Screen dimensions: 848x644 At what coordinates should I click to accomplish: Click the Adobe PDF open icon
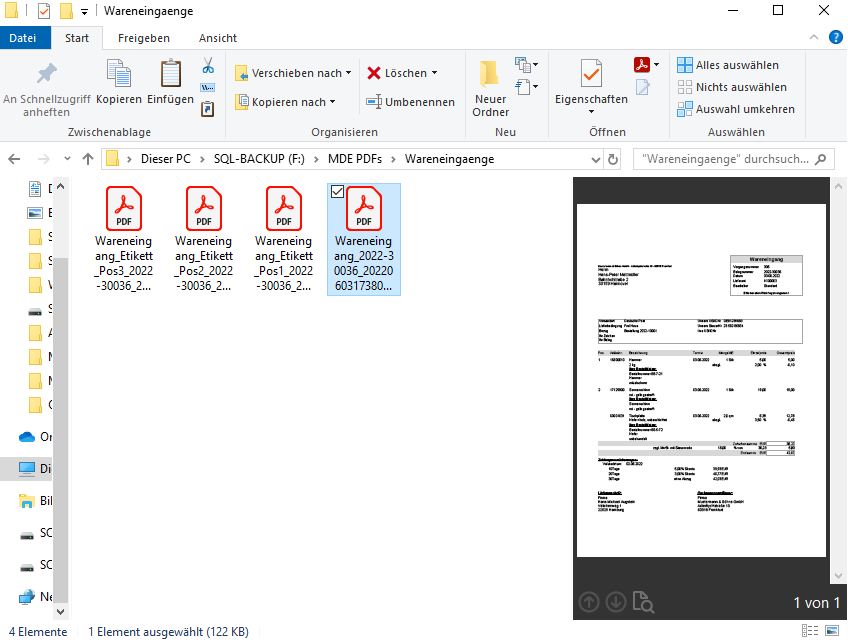(x=642, y=65)
